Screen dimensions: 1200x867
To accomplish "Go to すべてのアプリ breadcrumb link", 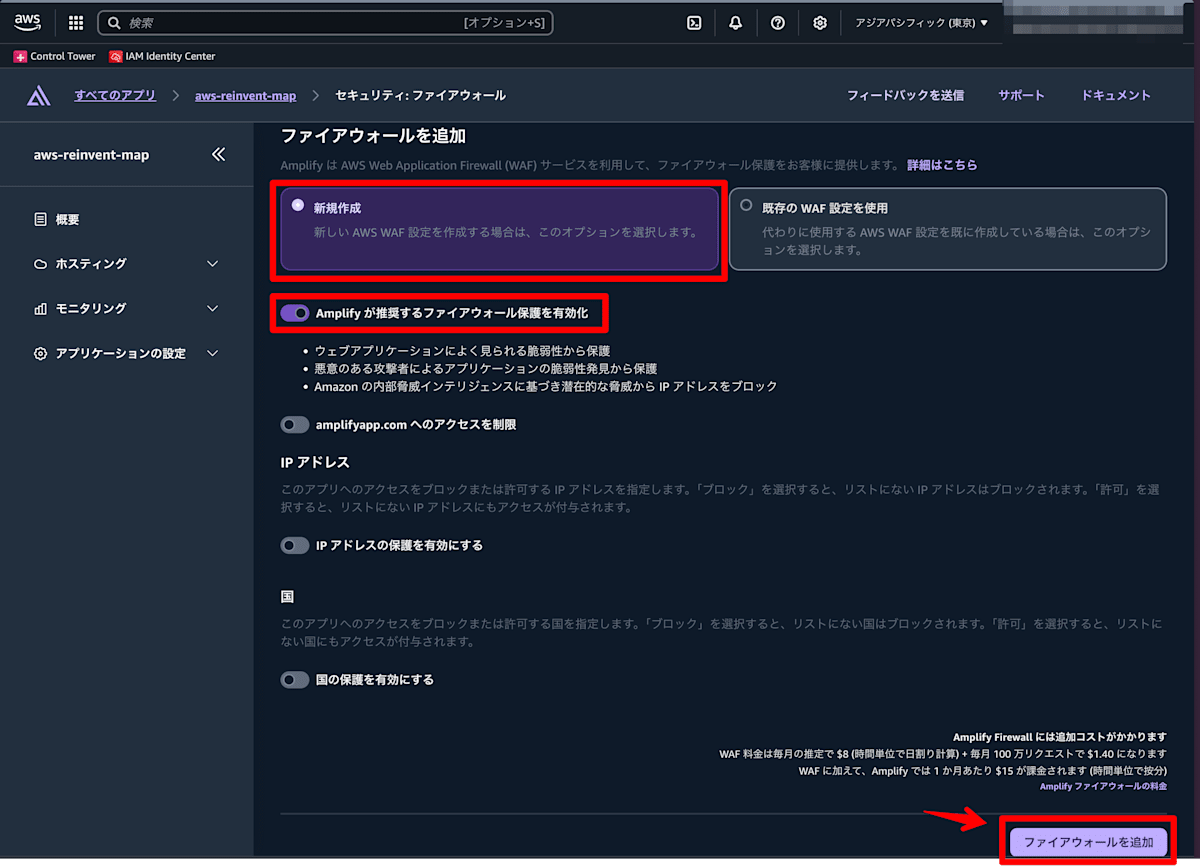I will (115, 96).
